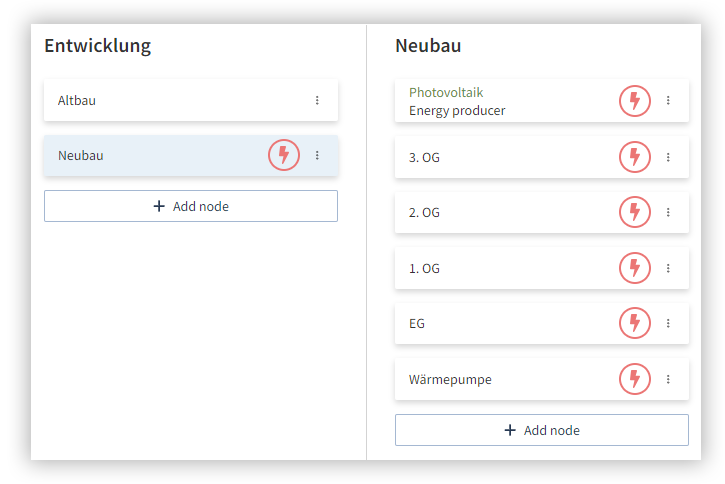725x484 pixels.
Task: Add a node in the Neubau column
Action: pyautogui.click(x=541, y=430)
